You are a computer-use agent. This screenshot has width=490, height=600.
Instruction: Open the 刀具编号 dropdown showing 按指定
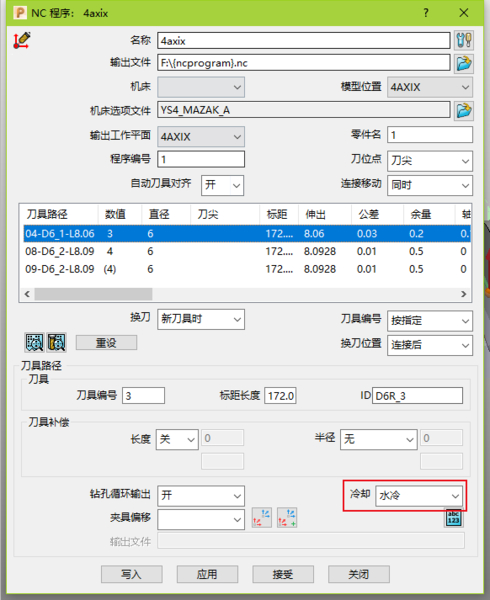[x=430, y=321]
